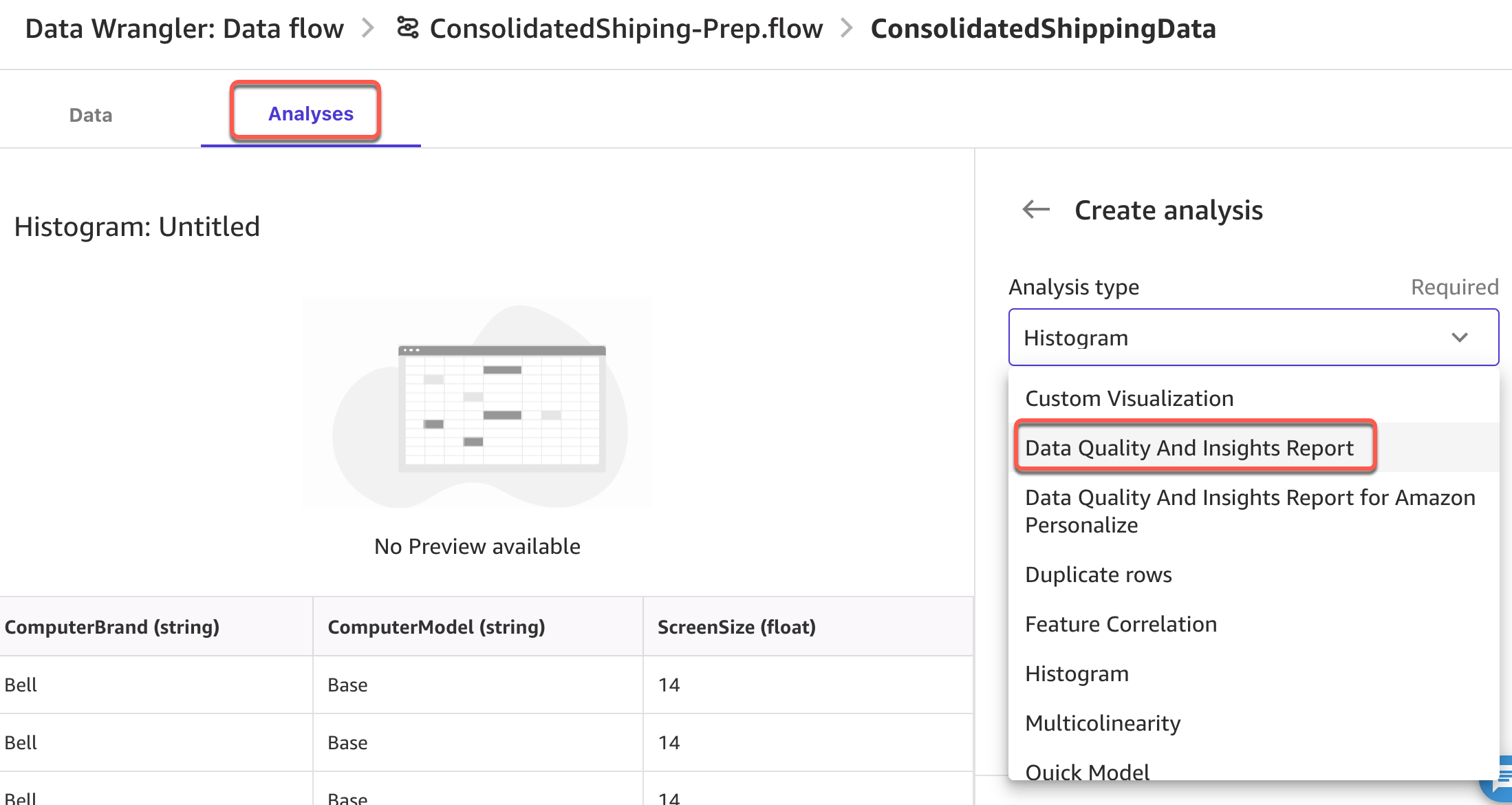Choose Feature Correlation option
1512x805 pixels.
tap(1121, 624)
